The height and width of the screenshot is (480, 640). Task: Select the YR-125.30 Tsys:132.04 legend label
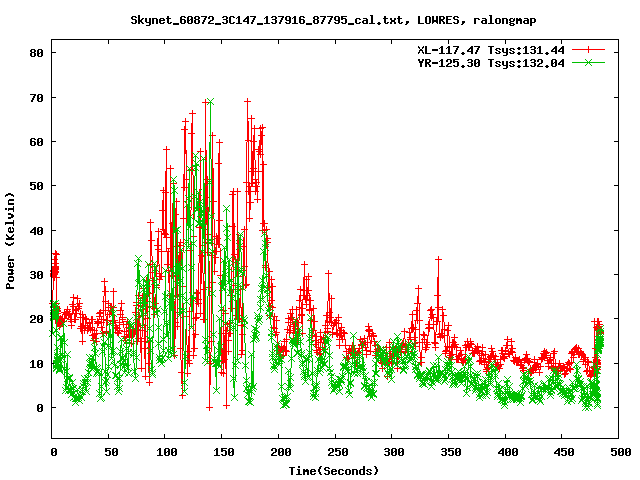point(491,63)
